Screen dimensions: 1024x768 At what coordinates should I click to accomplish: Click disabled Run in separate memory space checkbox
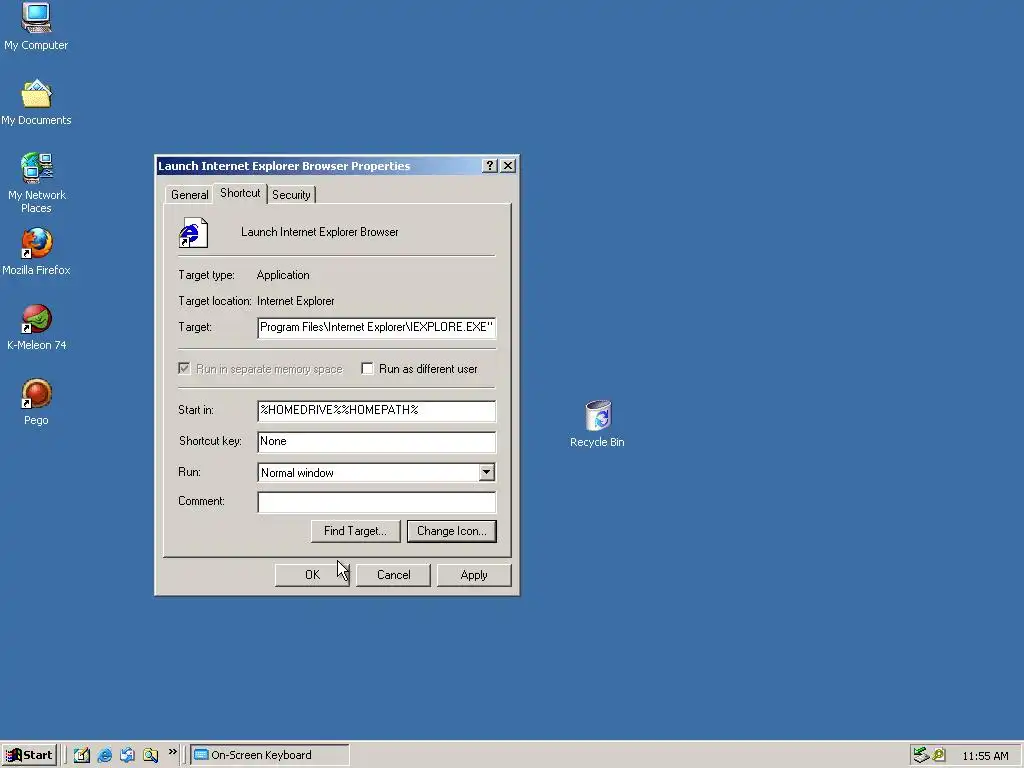[x=184, y=369]
